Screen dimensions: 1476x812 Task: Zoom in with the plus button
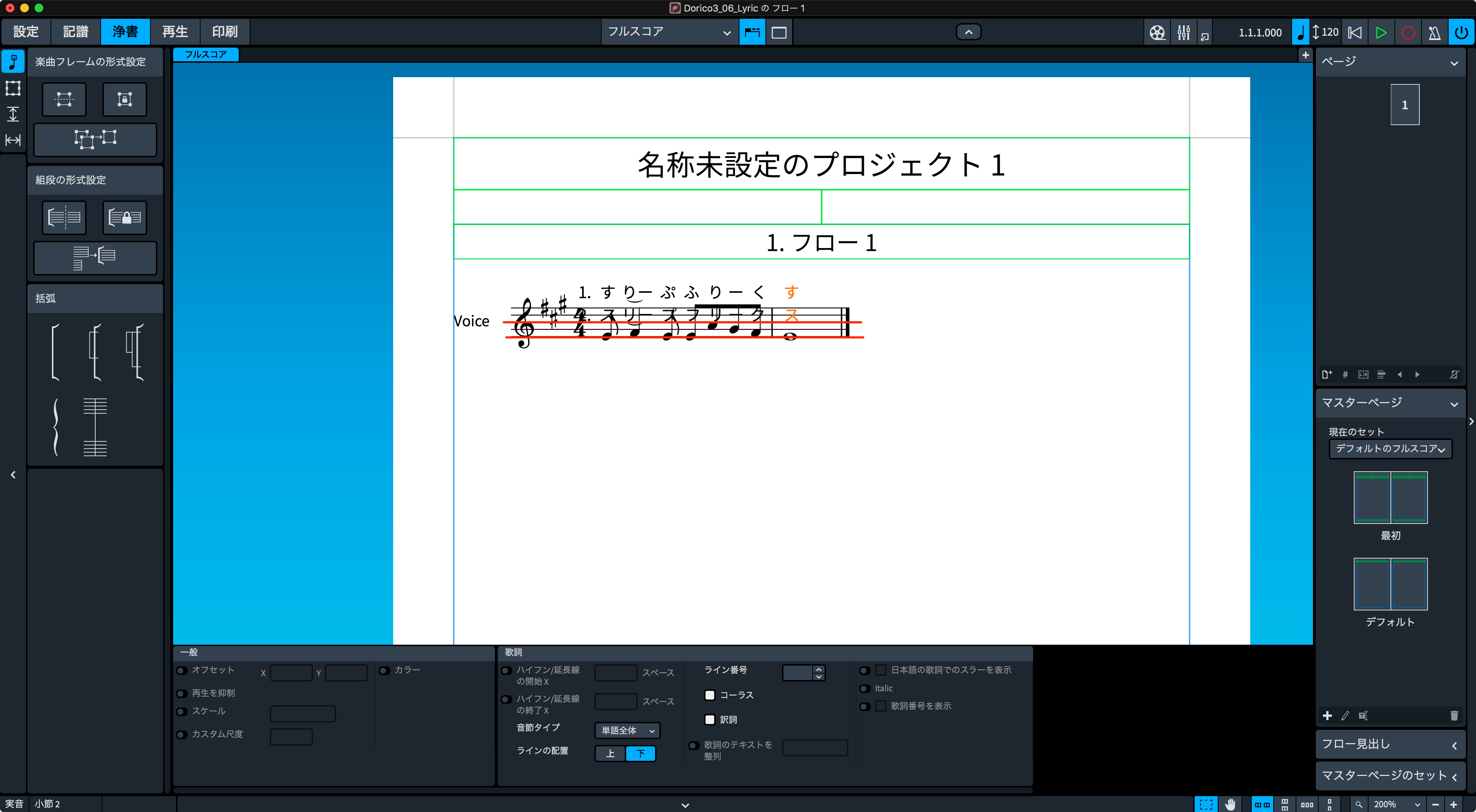tap(1454, 804)
